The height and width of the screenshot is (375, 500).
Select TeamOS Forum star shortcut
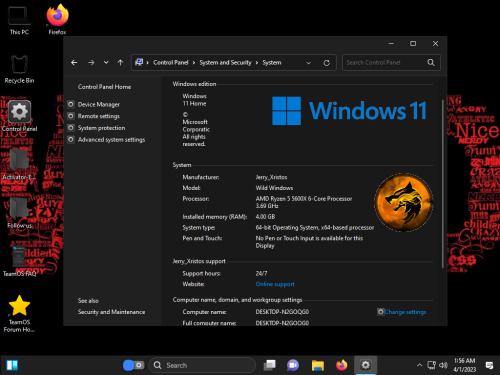pos(19,314)
